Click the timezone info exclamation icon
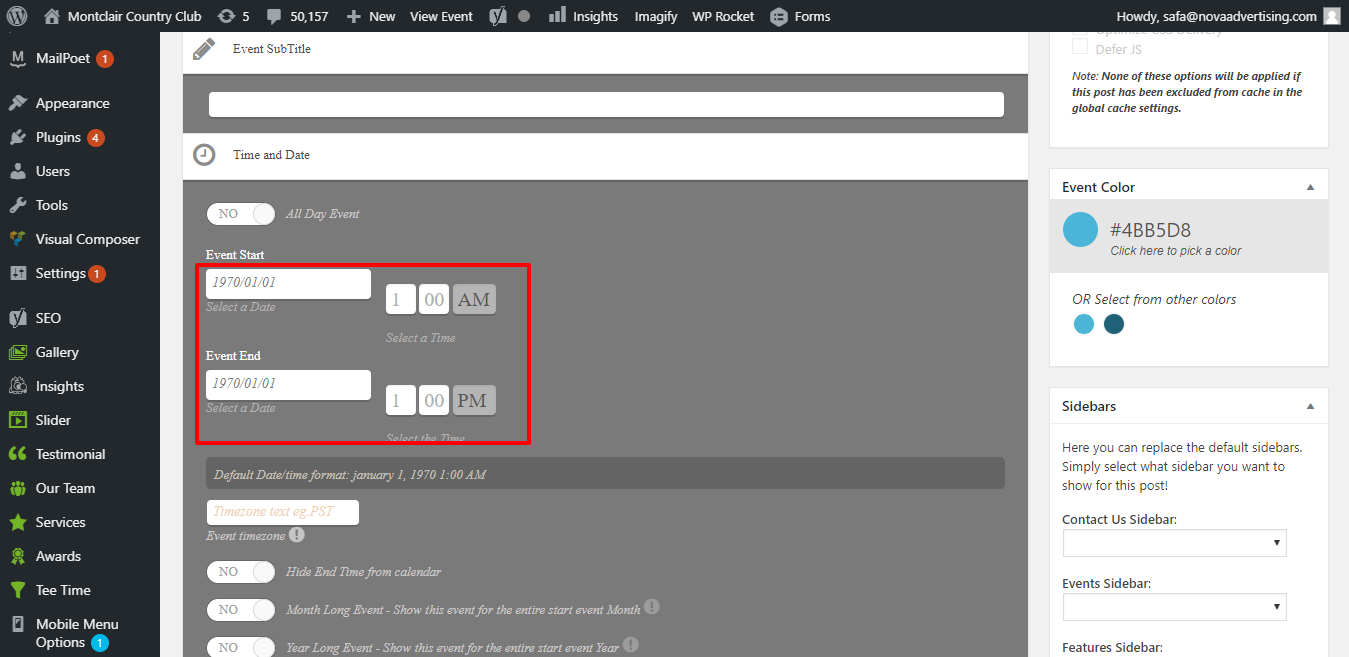 pos(296,535)
